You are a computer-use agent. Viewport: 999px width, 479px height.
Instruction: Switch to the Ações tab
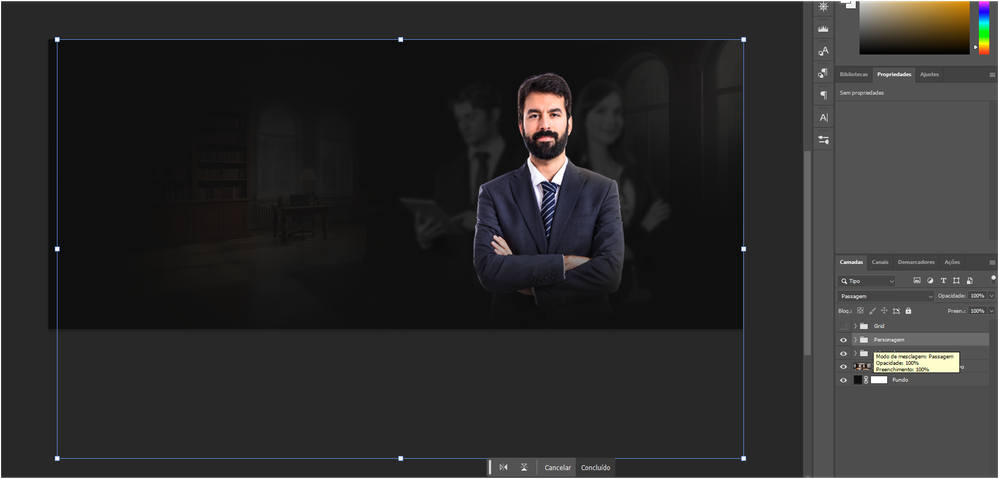point(952,262)
